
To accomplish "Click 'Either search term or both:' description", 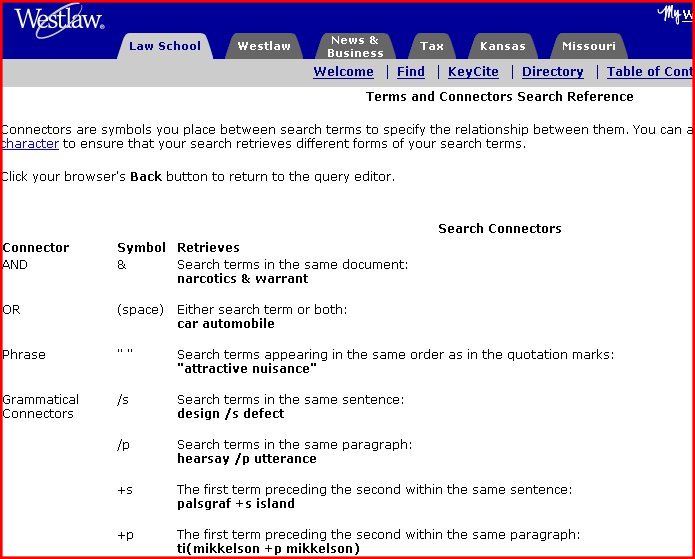I will [262, 309].
